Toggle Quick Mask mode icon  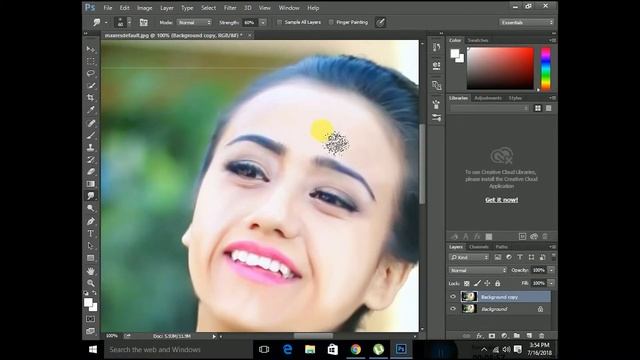tap(91, 319)
